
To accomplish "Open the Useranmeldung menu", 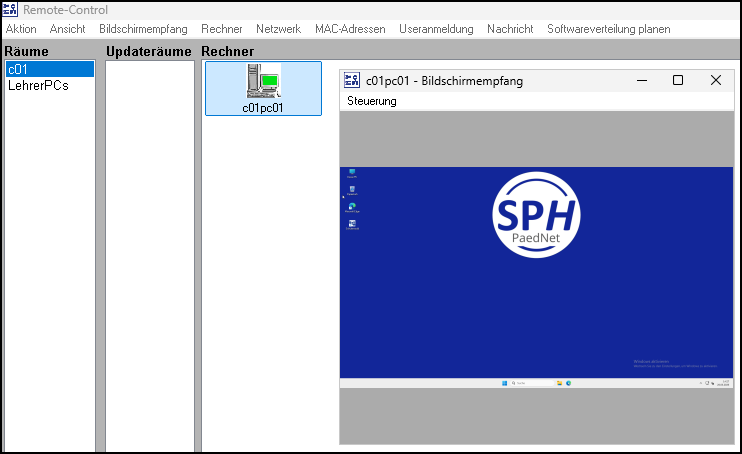I will 436,29.
